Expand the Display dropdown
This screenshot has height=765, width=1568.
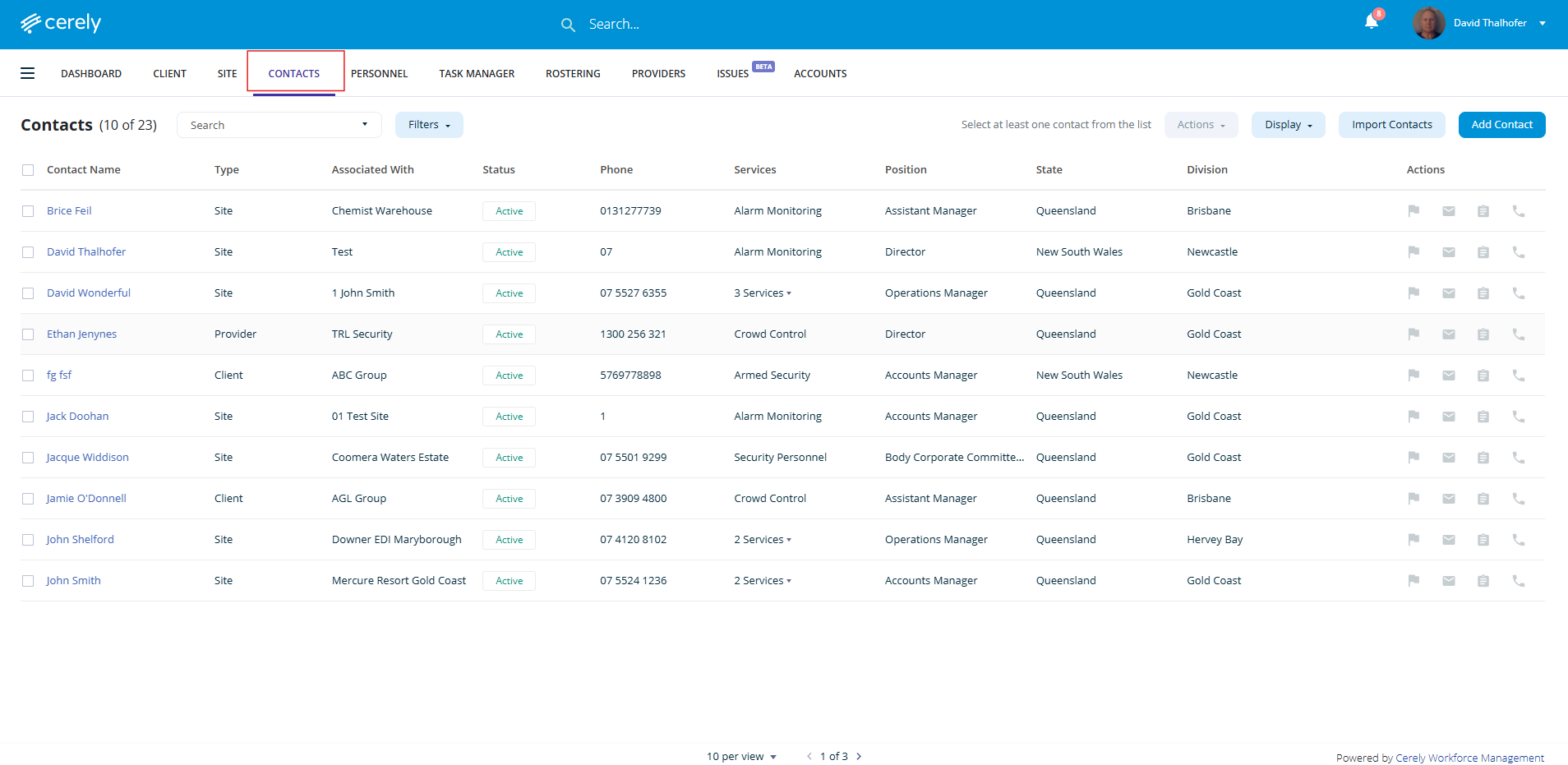click(x=1288, y=125)
